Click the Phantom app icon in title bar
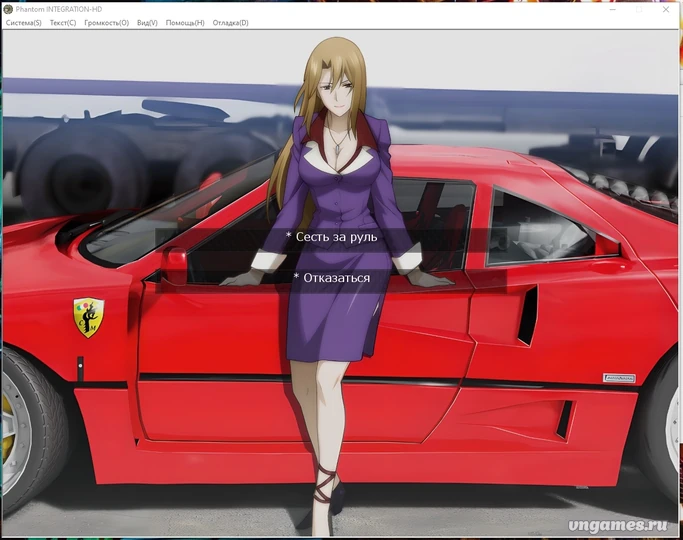Viewport: 683px width, 540px height. click(8, 8)
